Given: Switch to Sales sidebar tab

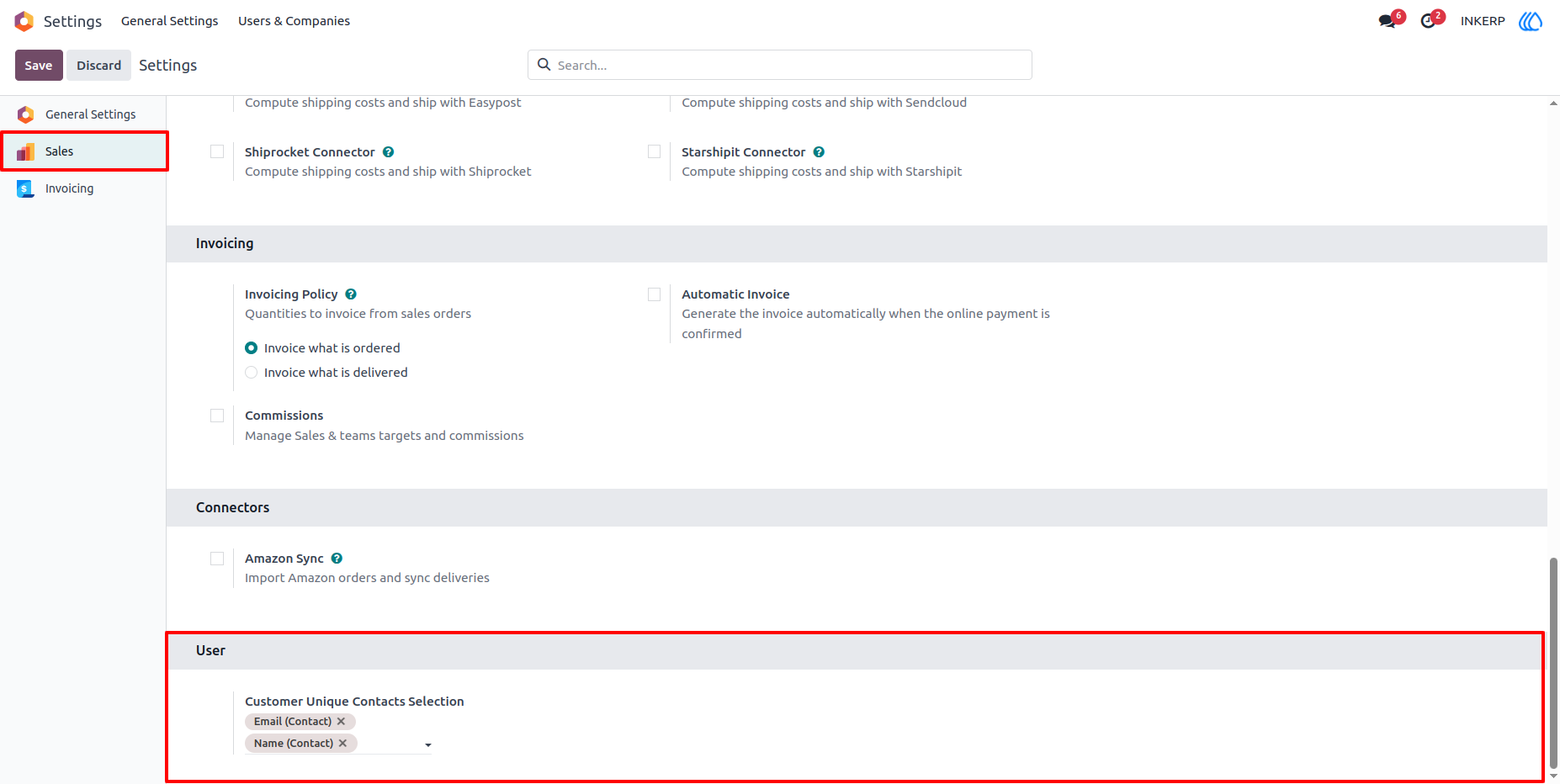Looking at the screenshot, I should 83,151.
